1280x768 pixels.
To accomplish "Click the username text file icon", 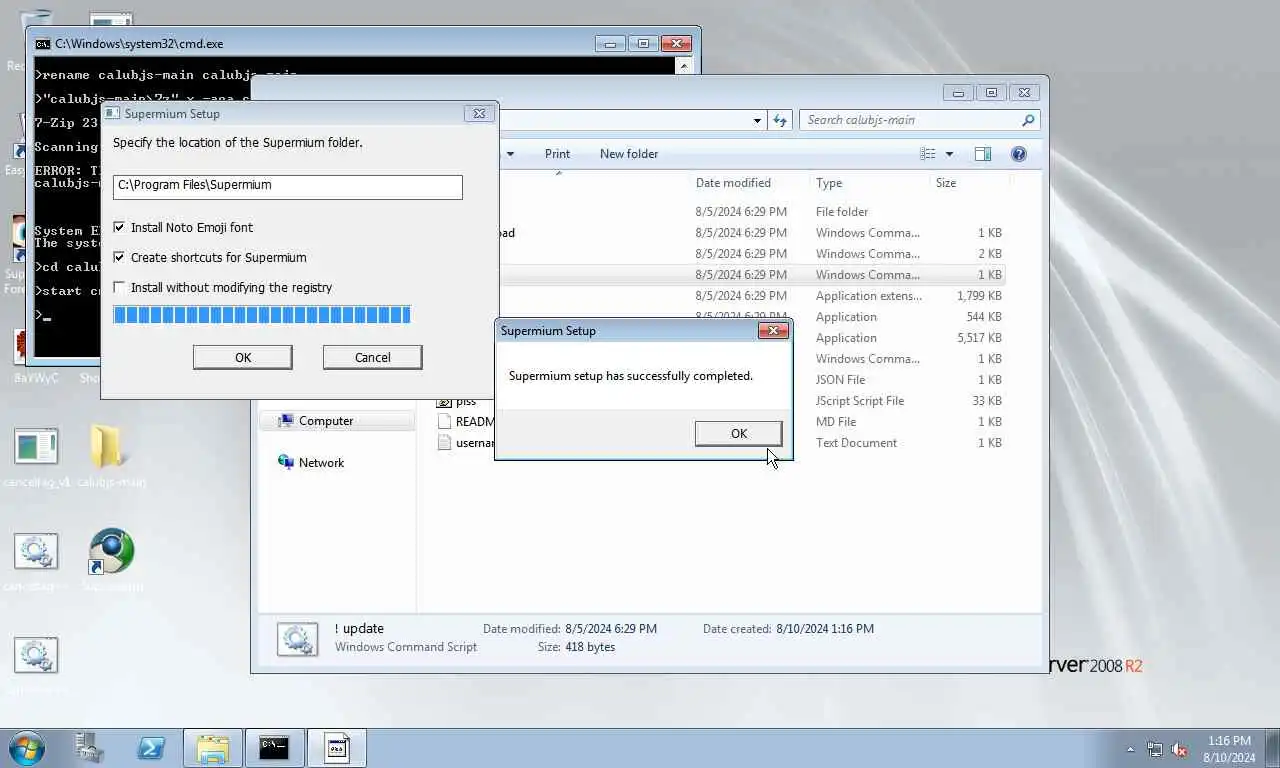I will click(445, 443).
